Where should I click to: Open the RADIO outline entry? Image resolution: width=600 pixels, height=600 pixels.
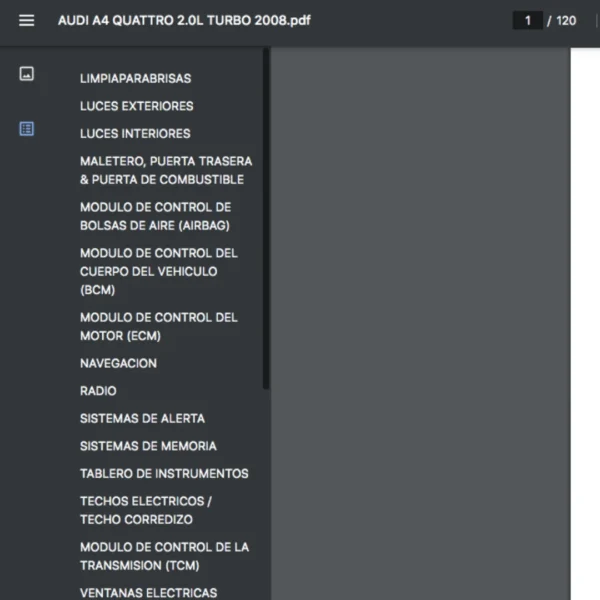coord(98,391)
